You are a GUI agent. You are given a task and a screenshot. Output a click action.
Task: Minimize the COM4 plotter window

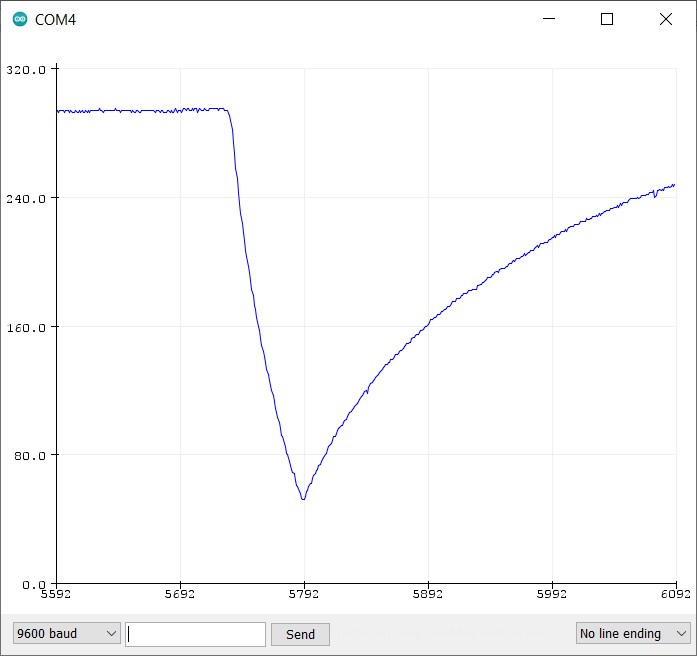coord(548,19)
